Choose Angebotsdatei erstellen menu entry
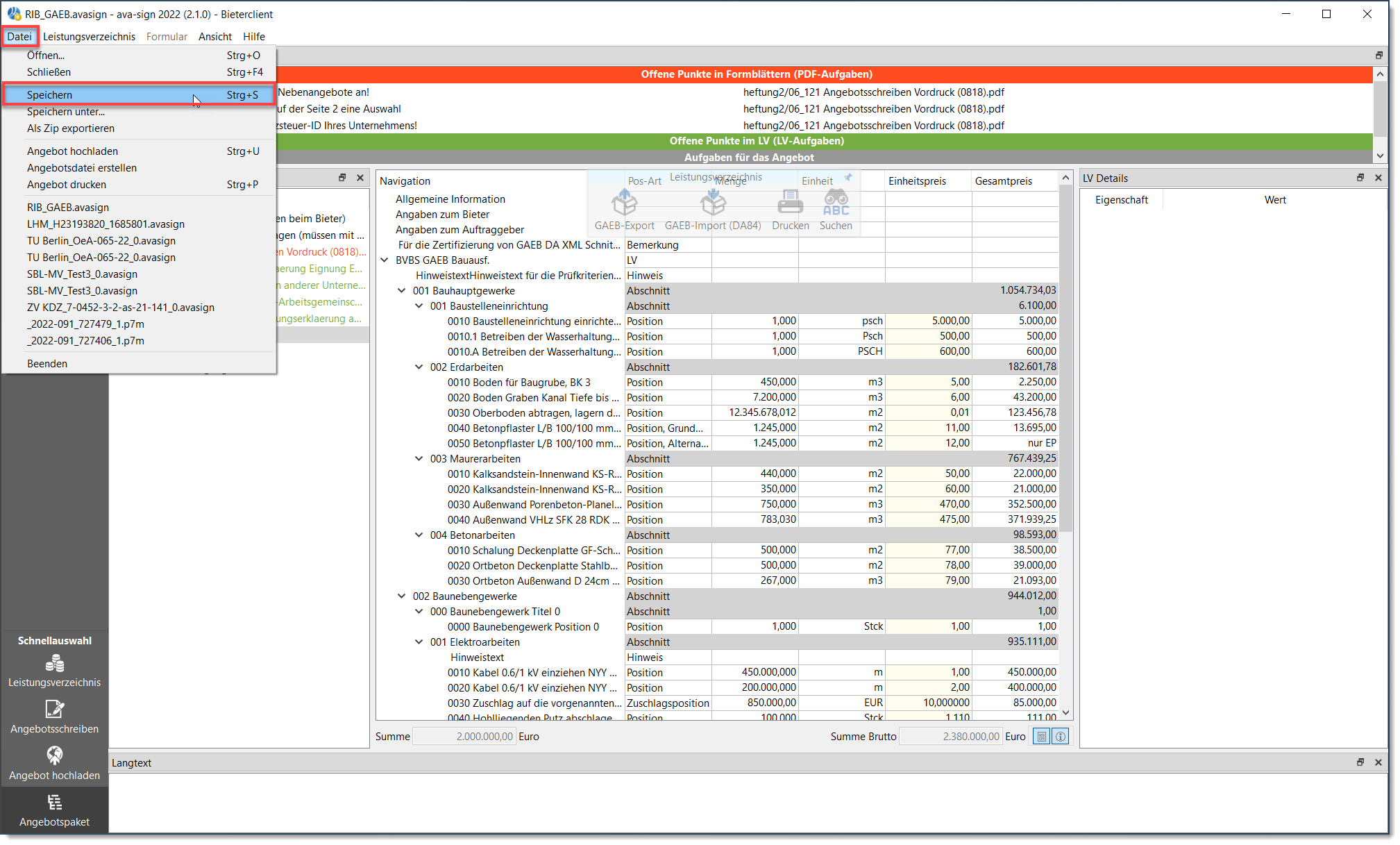 (x=139, y=168)
